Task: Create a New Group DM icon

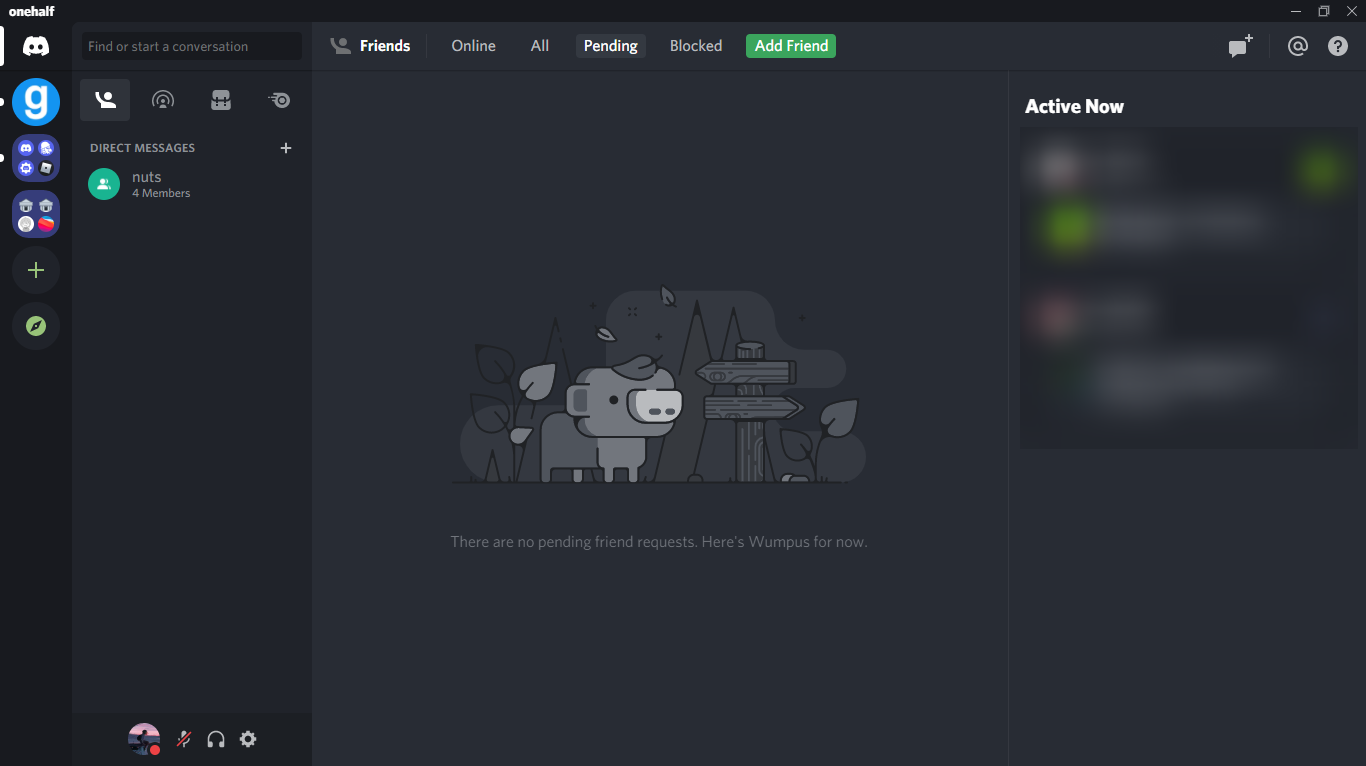Action: tap(1240, 46)
